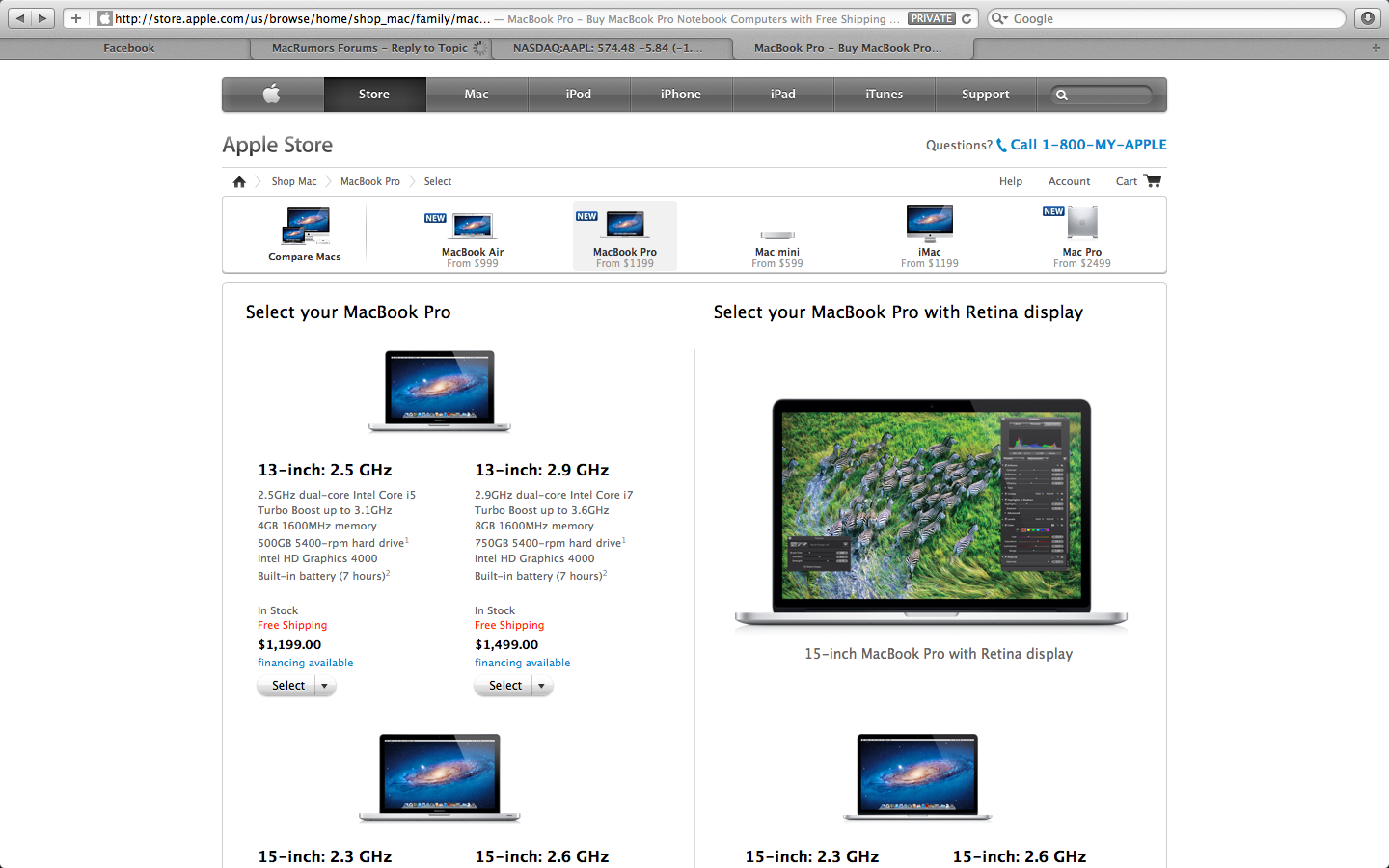Open the Mac nav menu item
The width and height of the screenshot is (1389, 868).
[477, 95]
